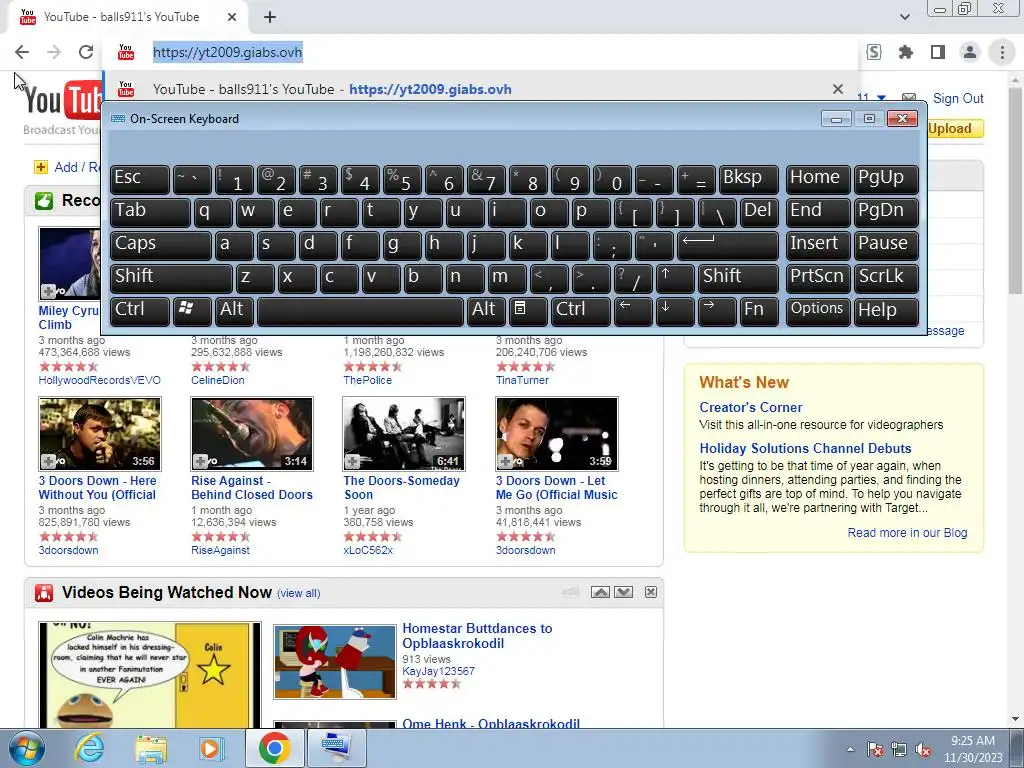Open Homestar Buttdances to Opblaaskrokodil title
Viewport: 1024px width, 768px height.
[477, 636]
